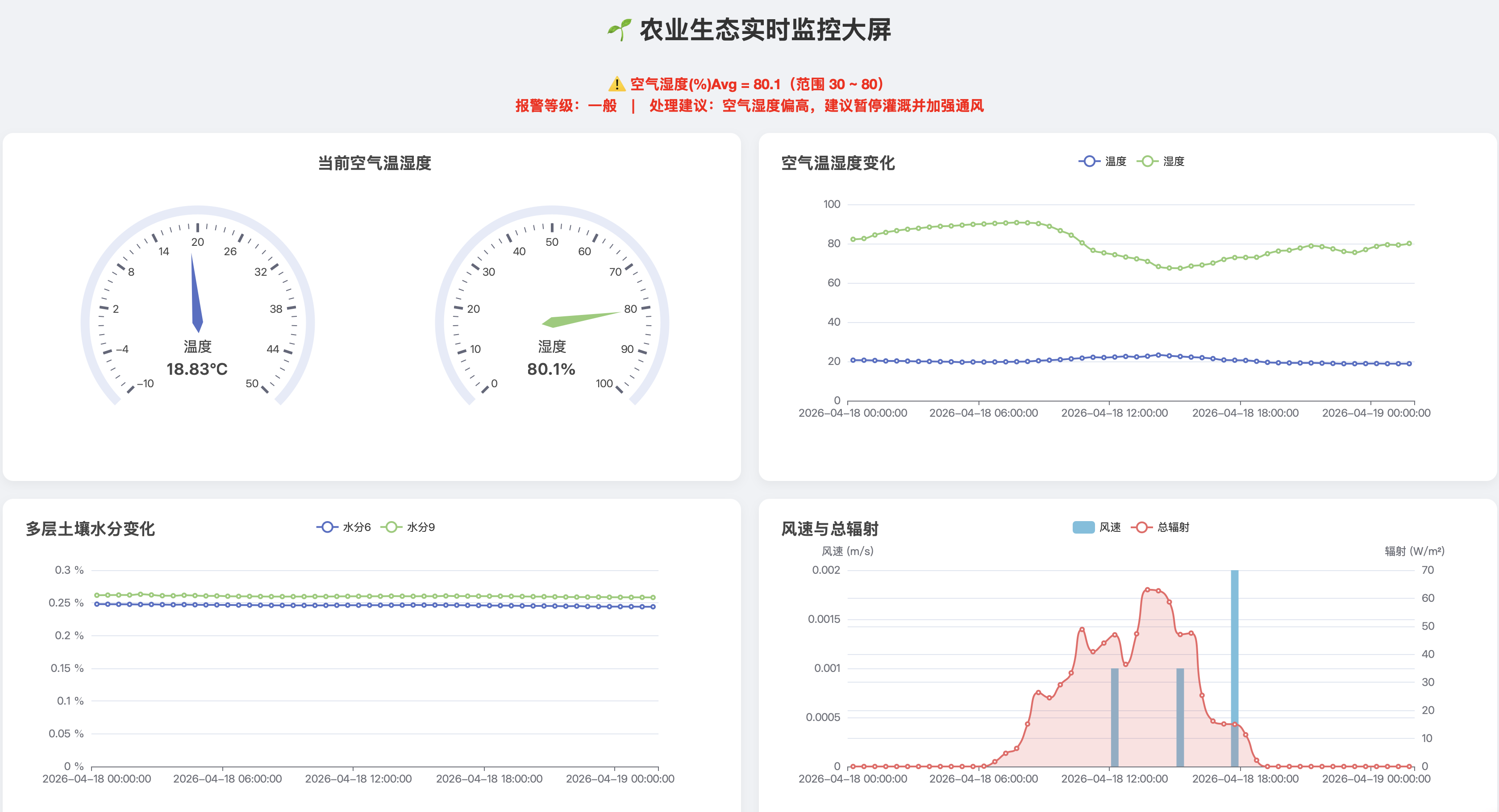Click 2026-04-18 06:00:00 label under soil chart

pyautogui.click(x=227, y=779)
